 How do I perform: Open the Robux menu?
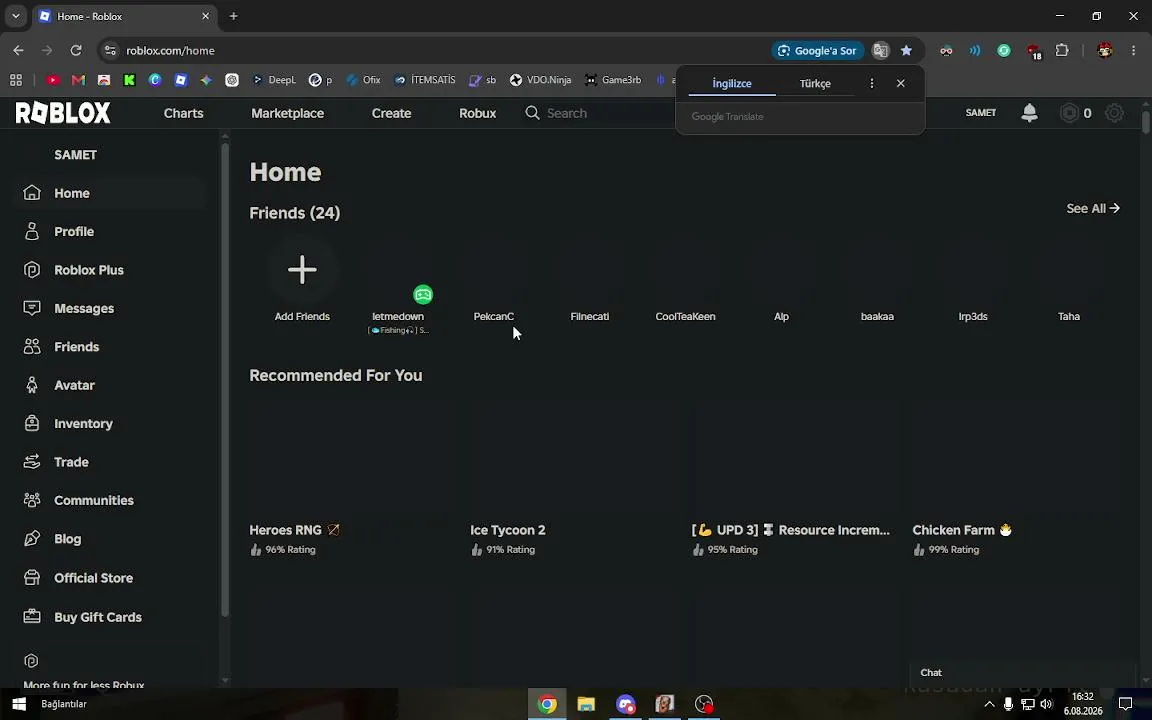point(478,113)
